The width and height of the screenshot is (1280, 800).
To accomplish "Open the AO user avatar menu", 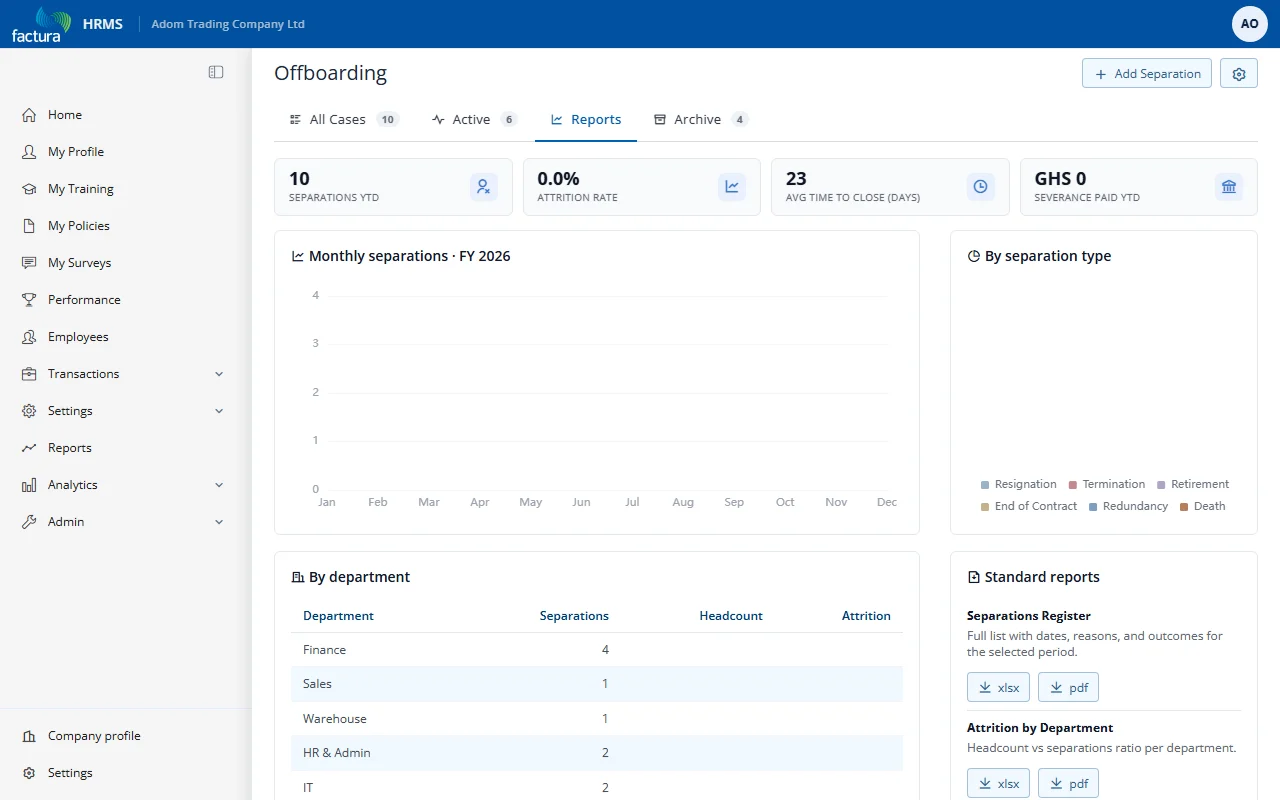I will click(1249, 24).
